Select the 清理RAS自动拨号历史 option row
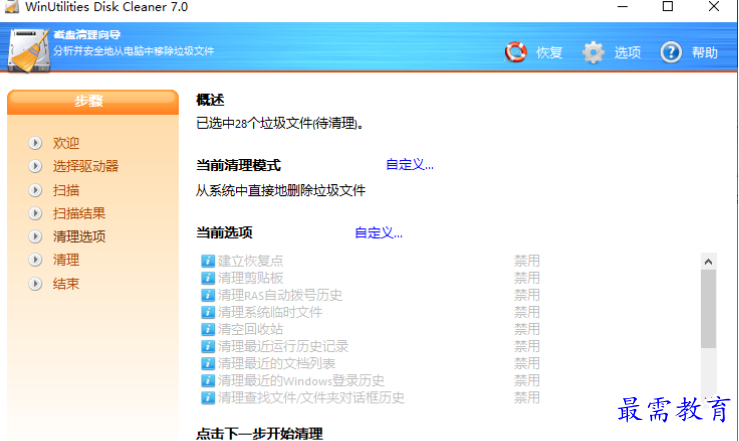The width and height of the screenshot is (739, 441). (x=370, y=295)
